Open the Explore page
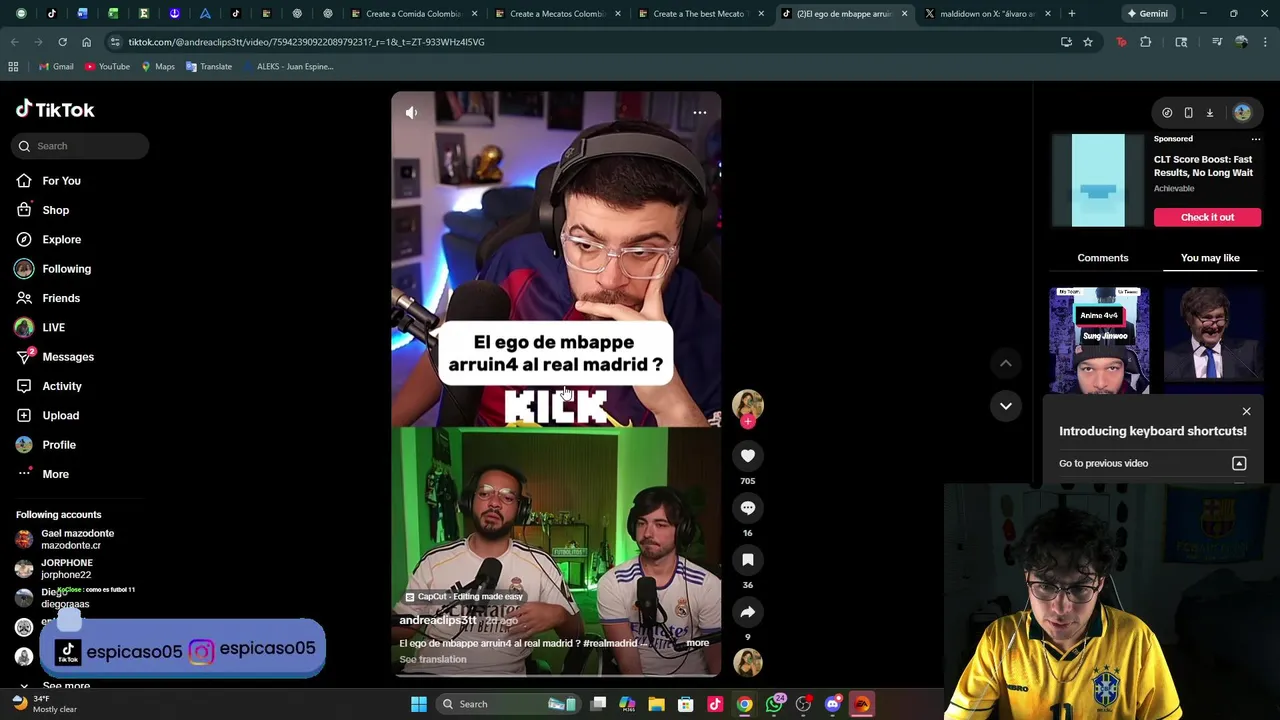Image resolution: width=1280 pixels, height=720 pixels. click(x=62, y=240)
